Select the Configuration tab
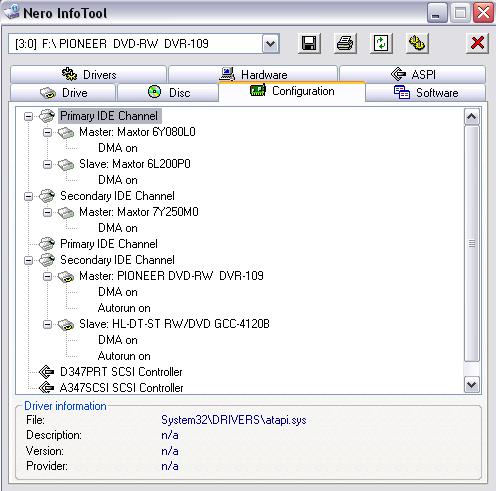Image resolution: width=496 pixels, height=491 pixels. (x=292, y=91)
